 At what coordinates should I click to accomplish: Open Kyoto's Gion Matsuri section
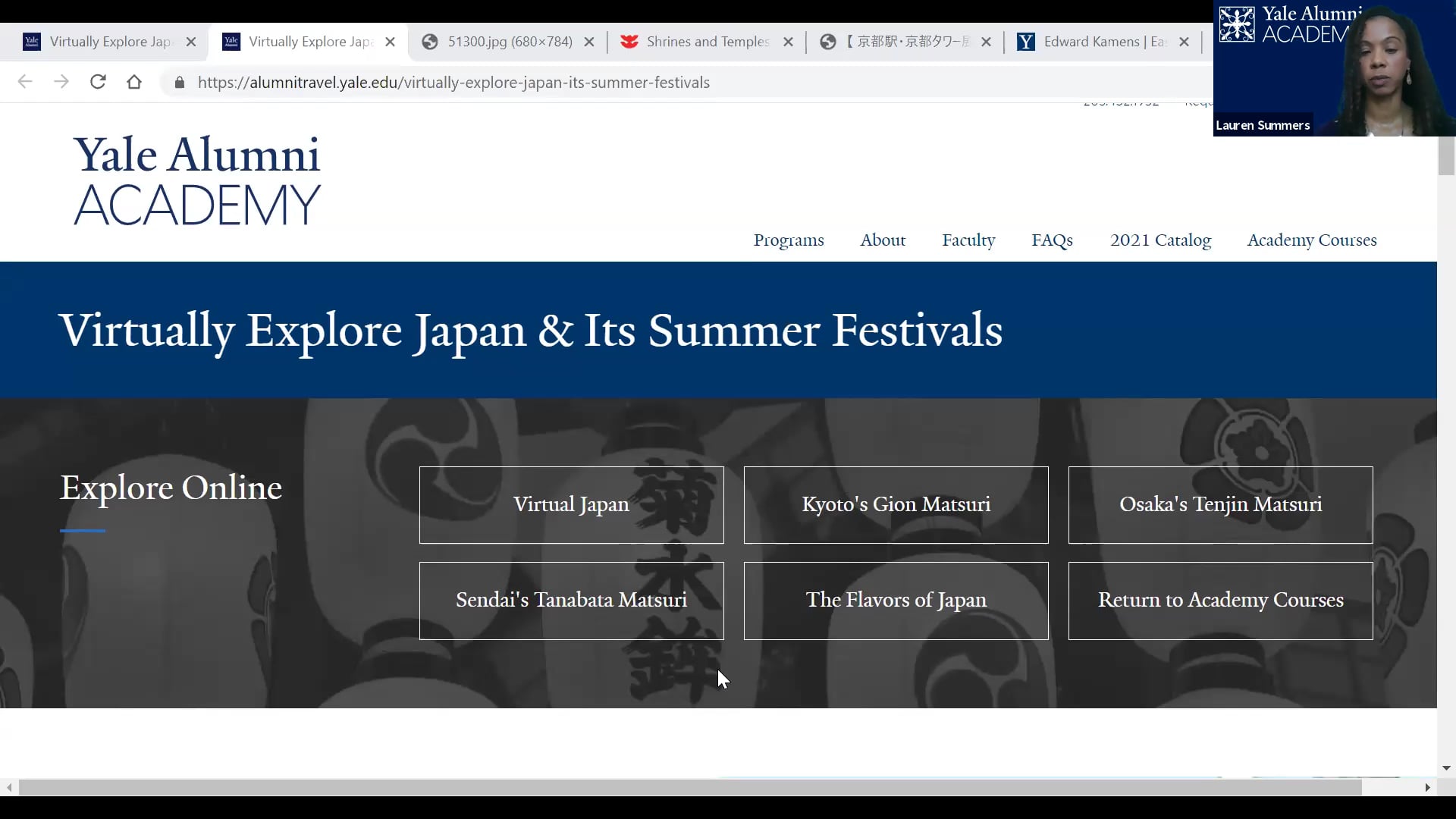[x=896, y=504]
